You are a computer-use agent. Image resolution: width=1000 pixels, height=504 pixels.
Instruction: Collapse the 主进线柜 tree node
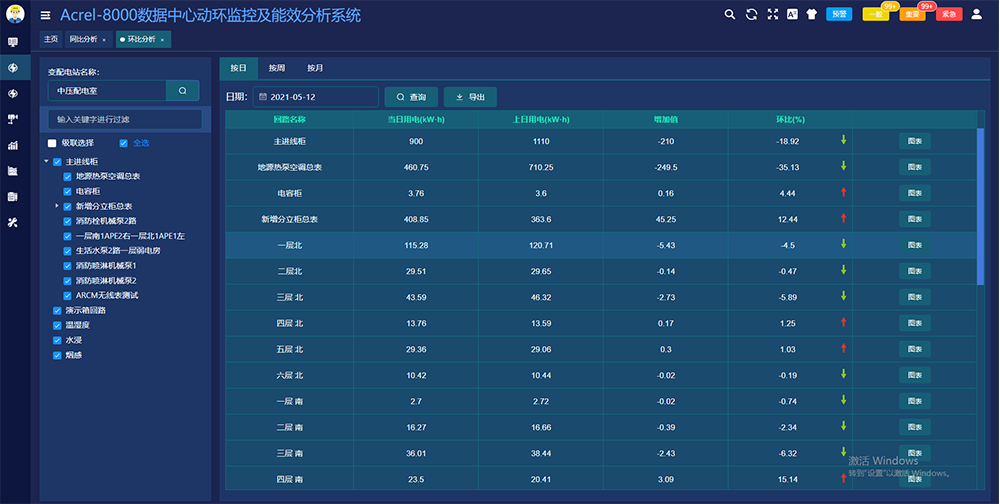pos(45,161)
